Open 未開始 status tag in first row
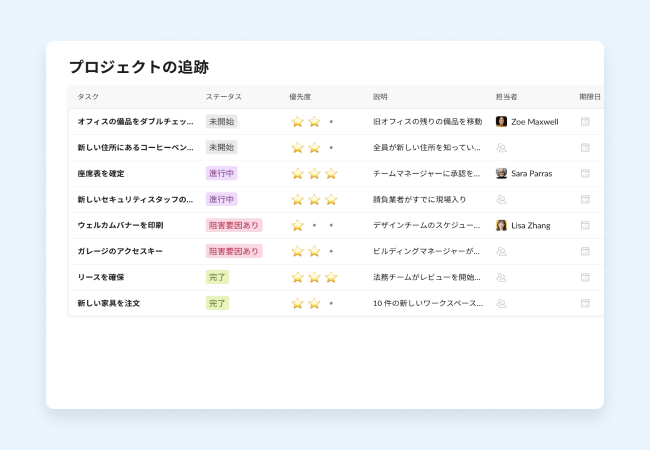The height and width of the screenshot is (450, 650). 221,121
